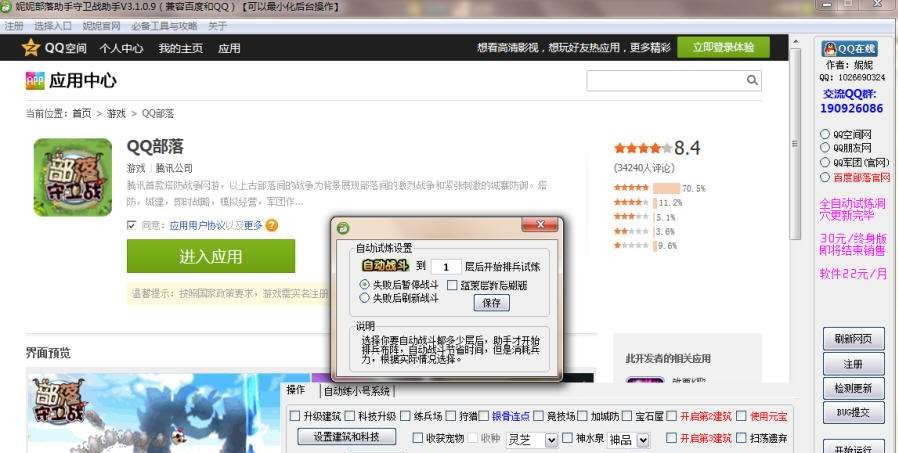The image size is (898, 453).
Task: Go to 个人中心 in QQ空间 navigation
Action: (x=121, y=48)
